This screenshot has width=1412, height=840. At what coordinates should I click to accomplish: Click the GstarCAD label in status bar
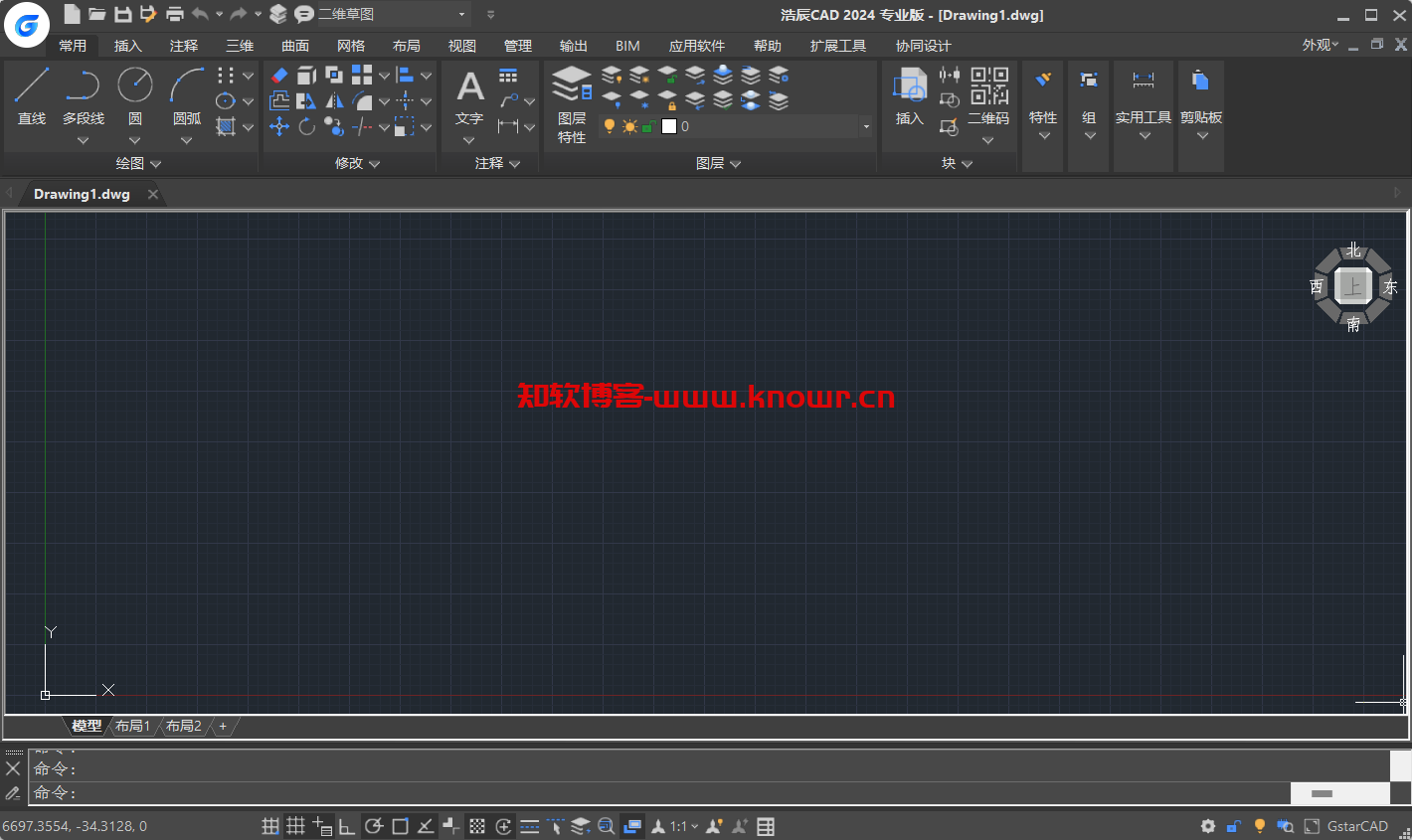[1357, 826]
